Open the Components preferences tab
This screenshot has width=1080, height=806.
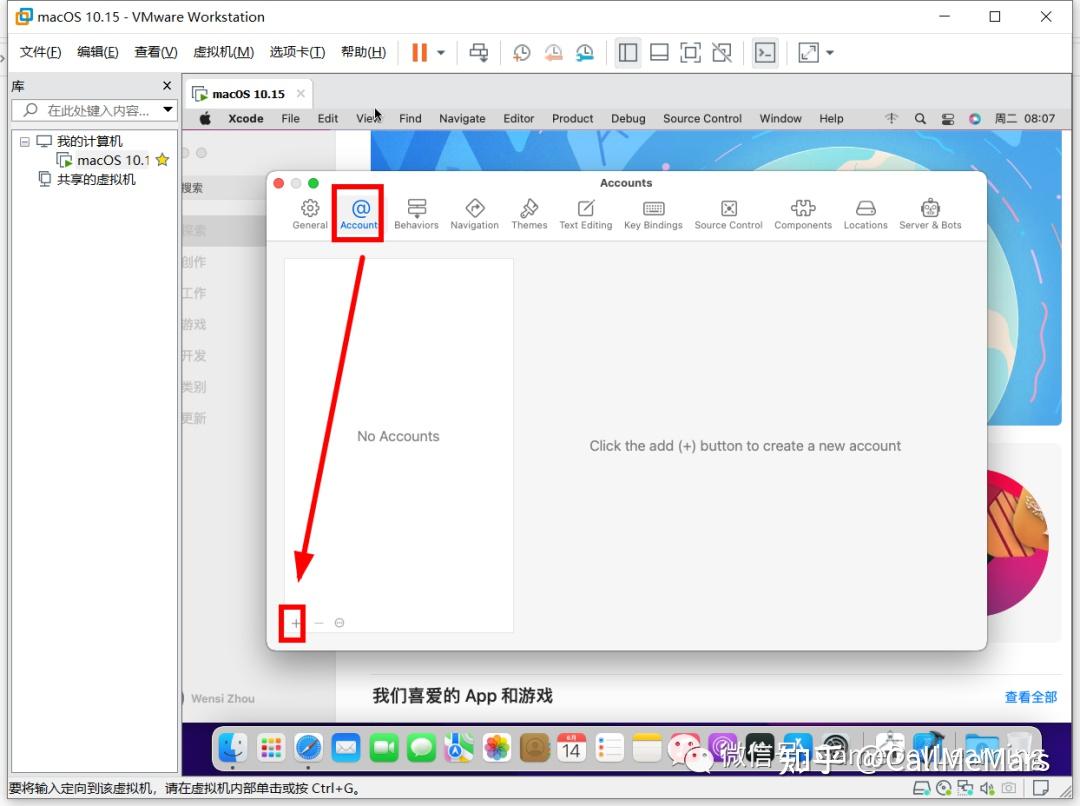[803, 214]
